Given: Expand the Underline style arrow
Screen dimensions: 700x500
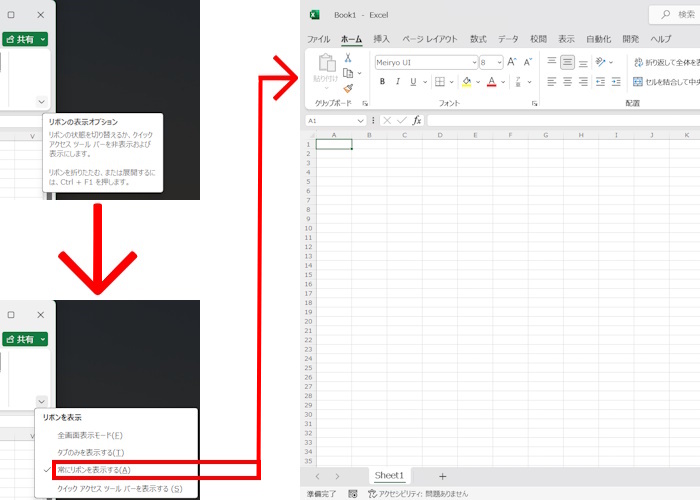Looking at the screenshot, I should (x=425, y=82).
